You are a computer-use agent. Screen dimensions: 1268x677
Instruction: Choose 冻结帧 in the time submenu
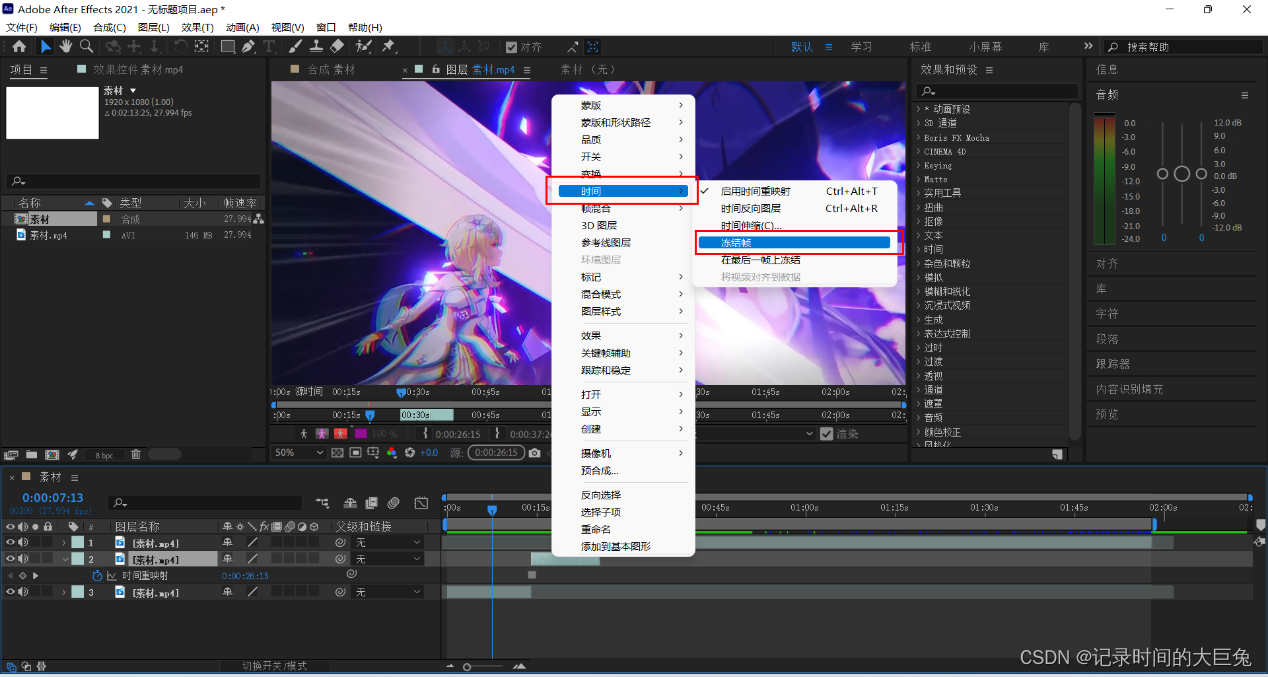[793, 243]
